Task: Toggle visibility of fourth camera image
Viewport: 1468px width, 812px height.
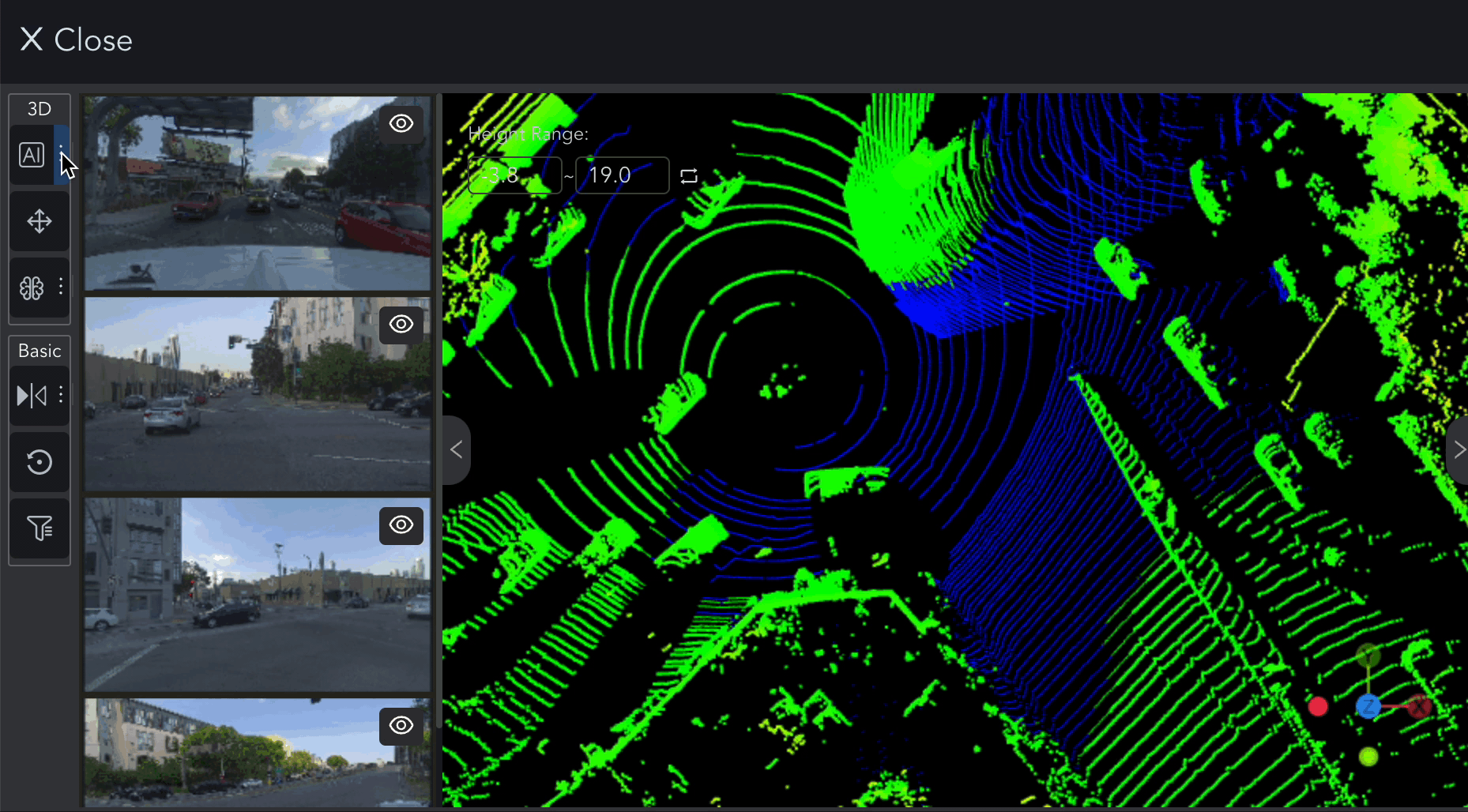Action: coord(401,725)
